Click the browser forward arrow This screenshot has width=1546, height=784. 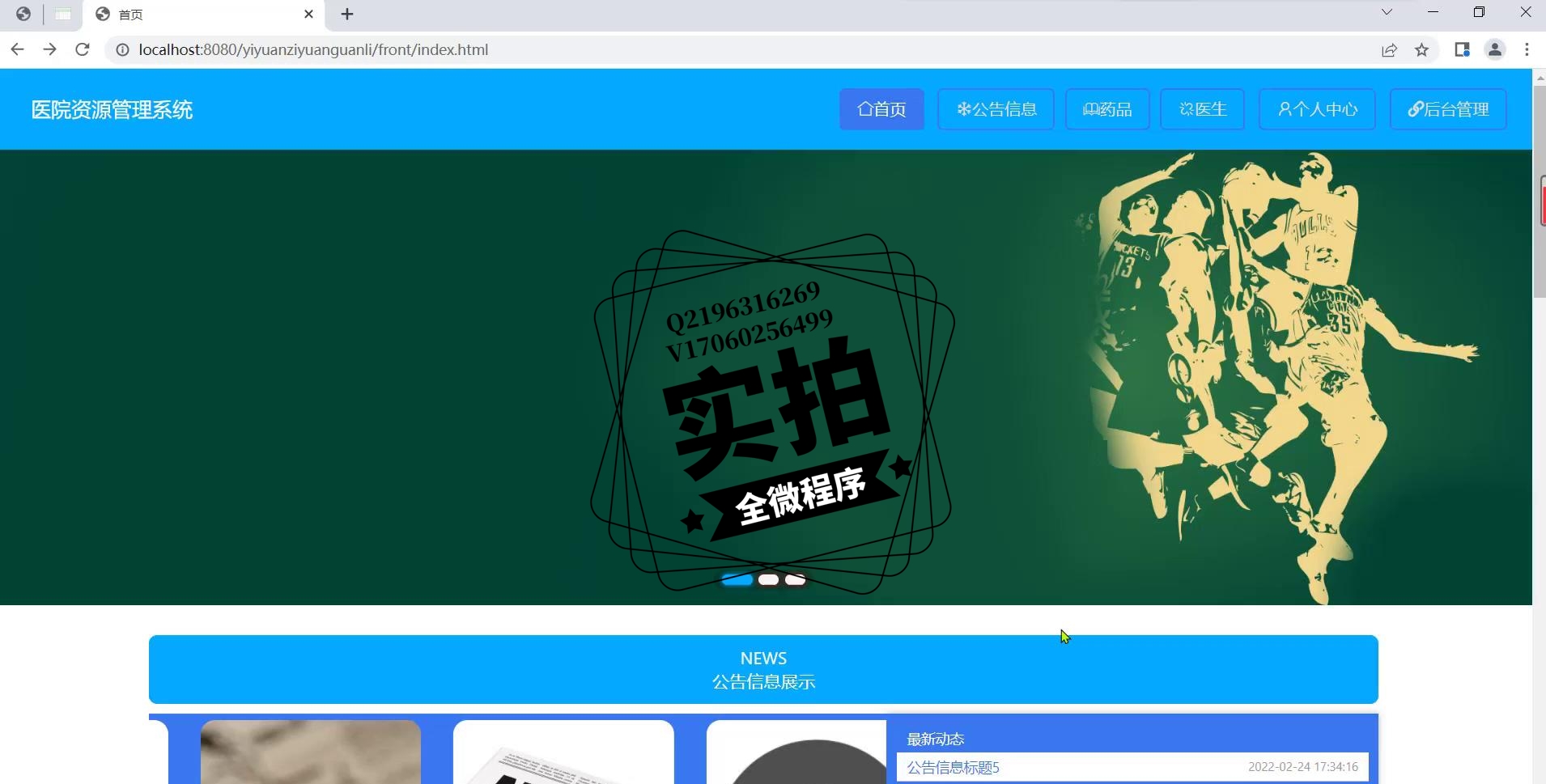pyautogui.click(x=49, y=49)
